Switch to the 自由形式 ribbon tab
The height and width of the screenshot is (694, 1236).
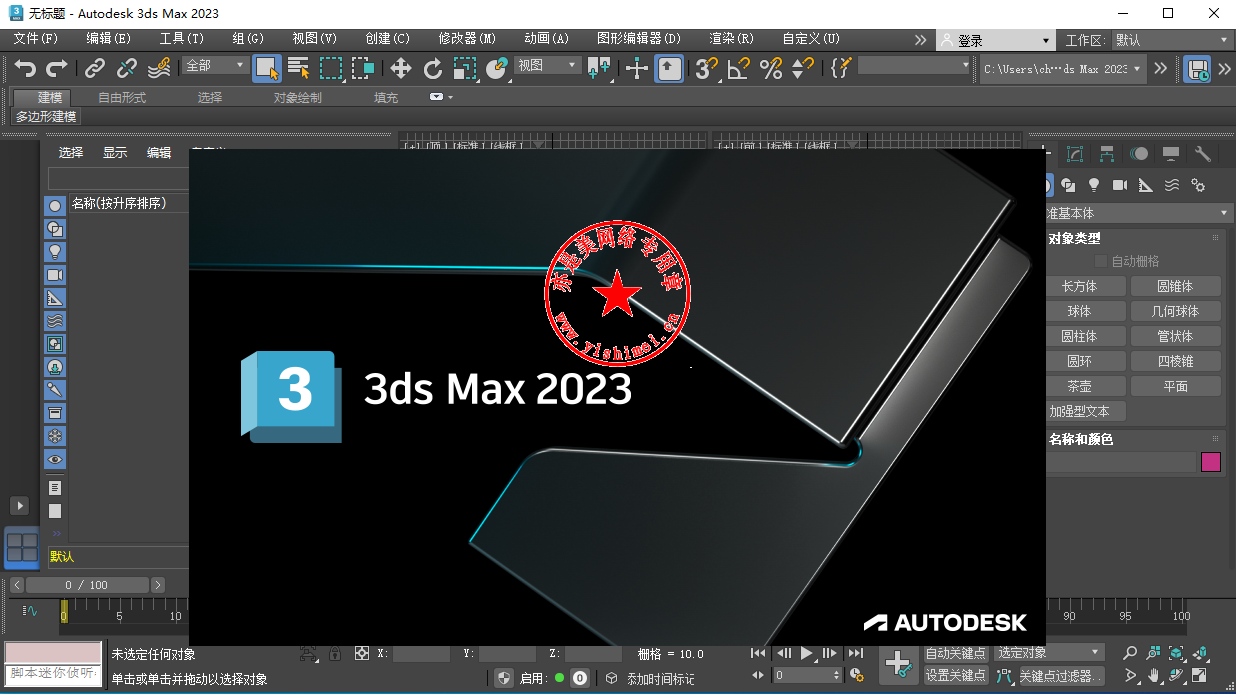[x=122, y=97]
